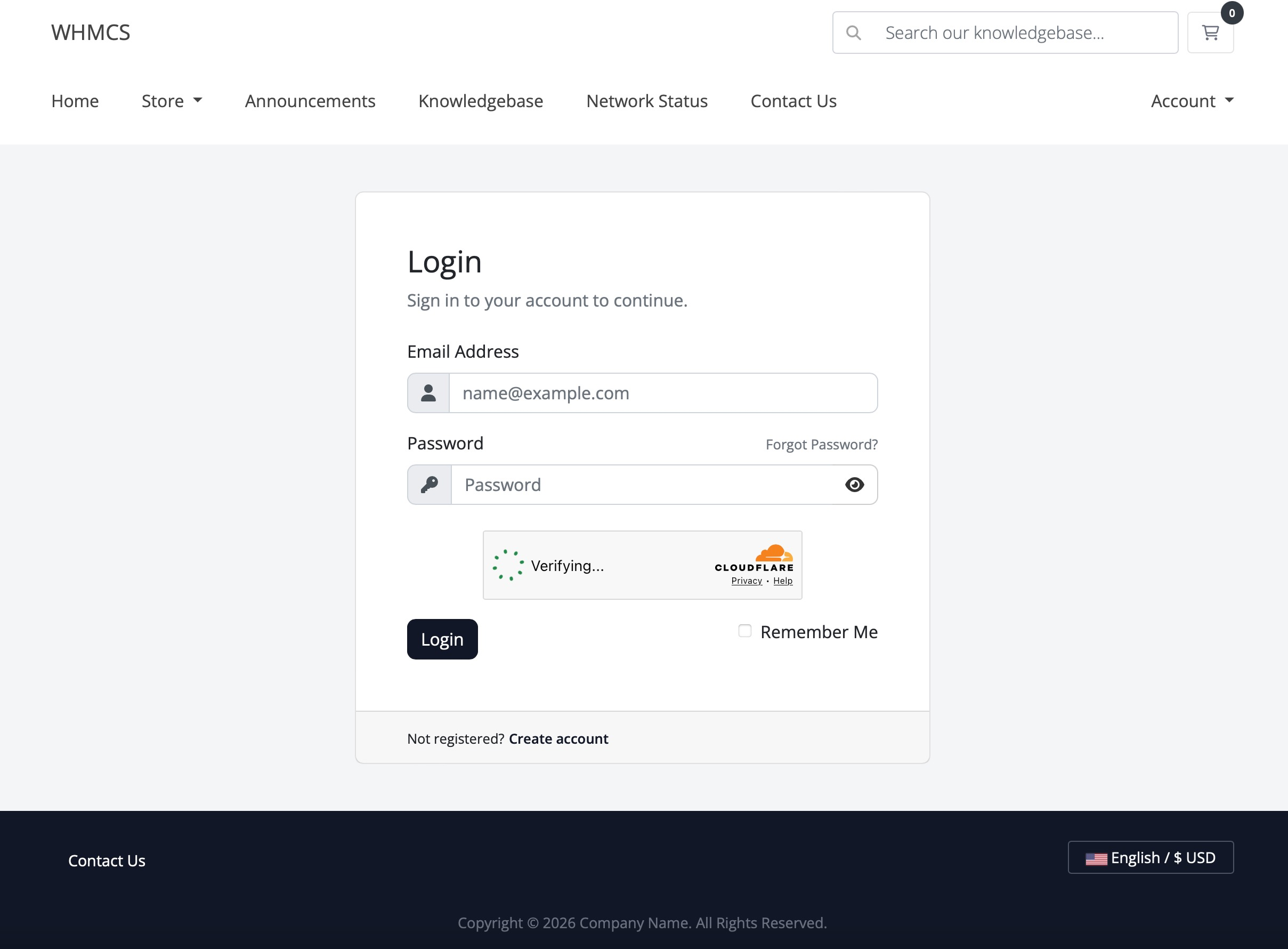Viewport: 1288px width, 949px height.
Task: Click the Cloudflare verifying spinner
Action: tap(508, 565)
